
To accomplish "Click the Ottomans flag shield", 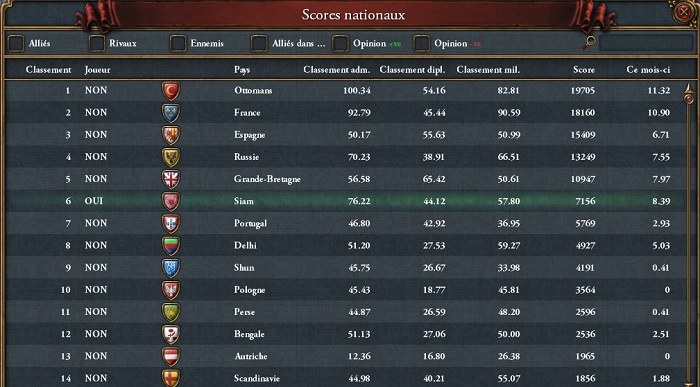I will [x=171, y=91].
